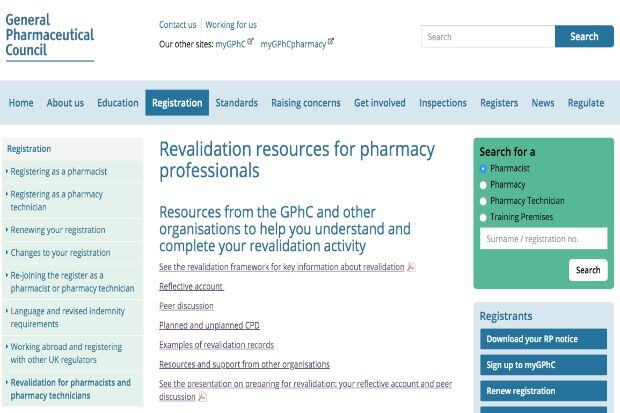620x413 pixels.
Task: Click external link icon next to myGPhC
Action: 250,42
